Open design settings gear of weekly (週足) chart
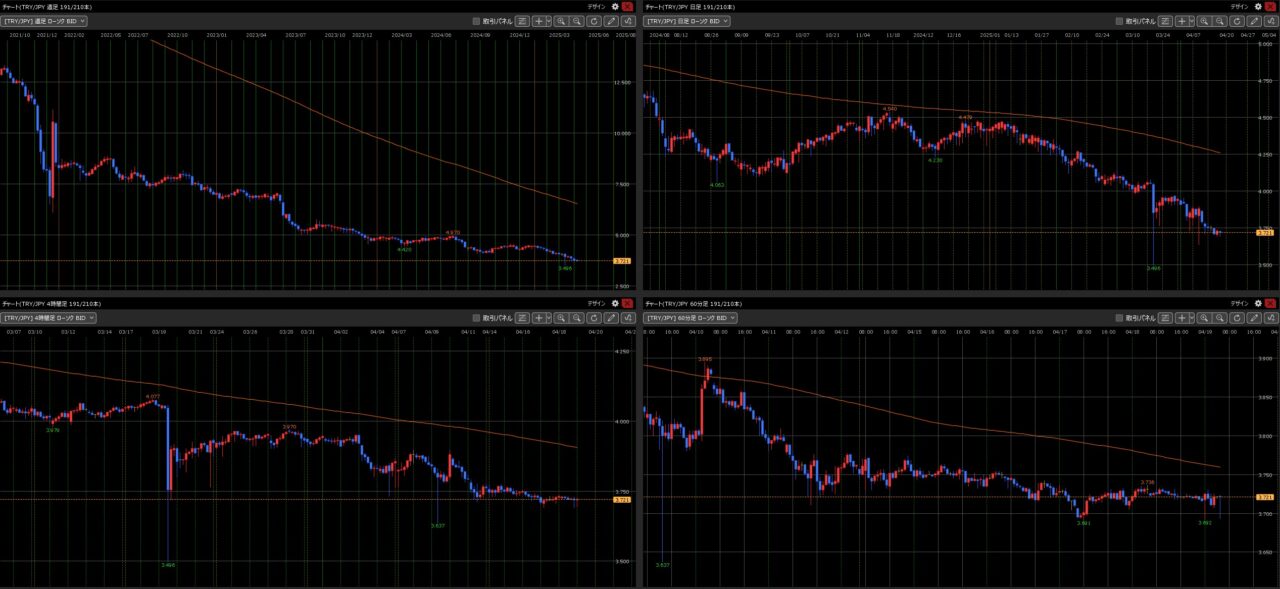Viewport: 1280px width, 589px height. (615, 6)
